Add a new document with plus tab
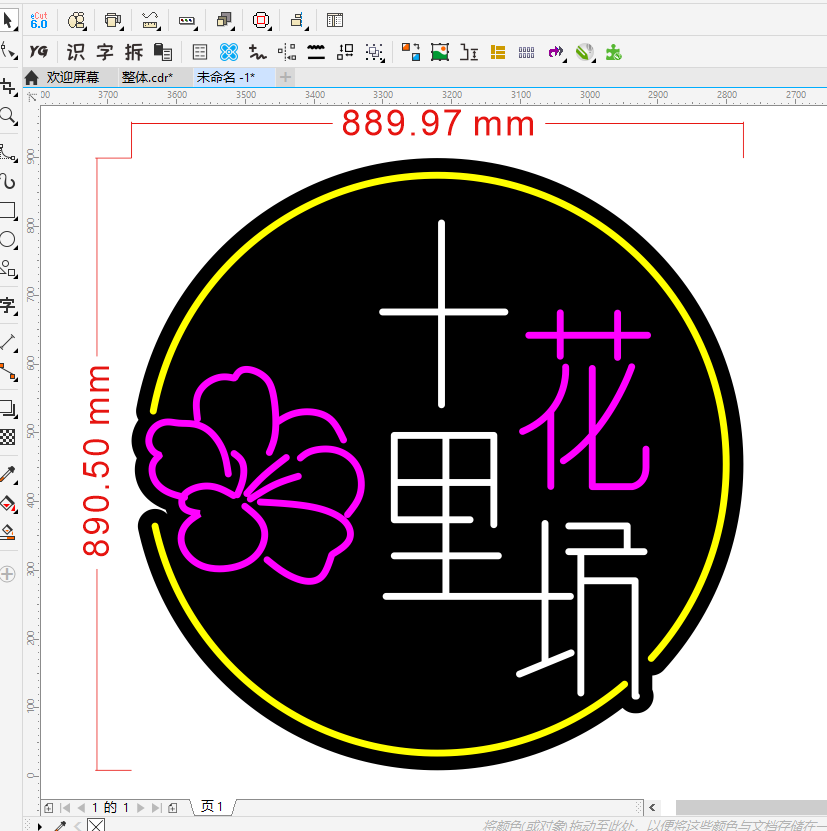This screenshot has height=831, width=827. (285, 77)
